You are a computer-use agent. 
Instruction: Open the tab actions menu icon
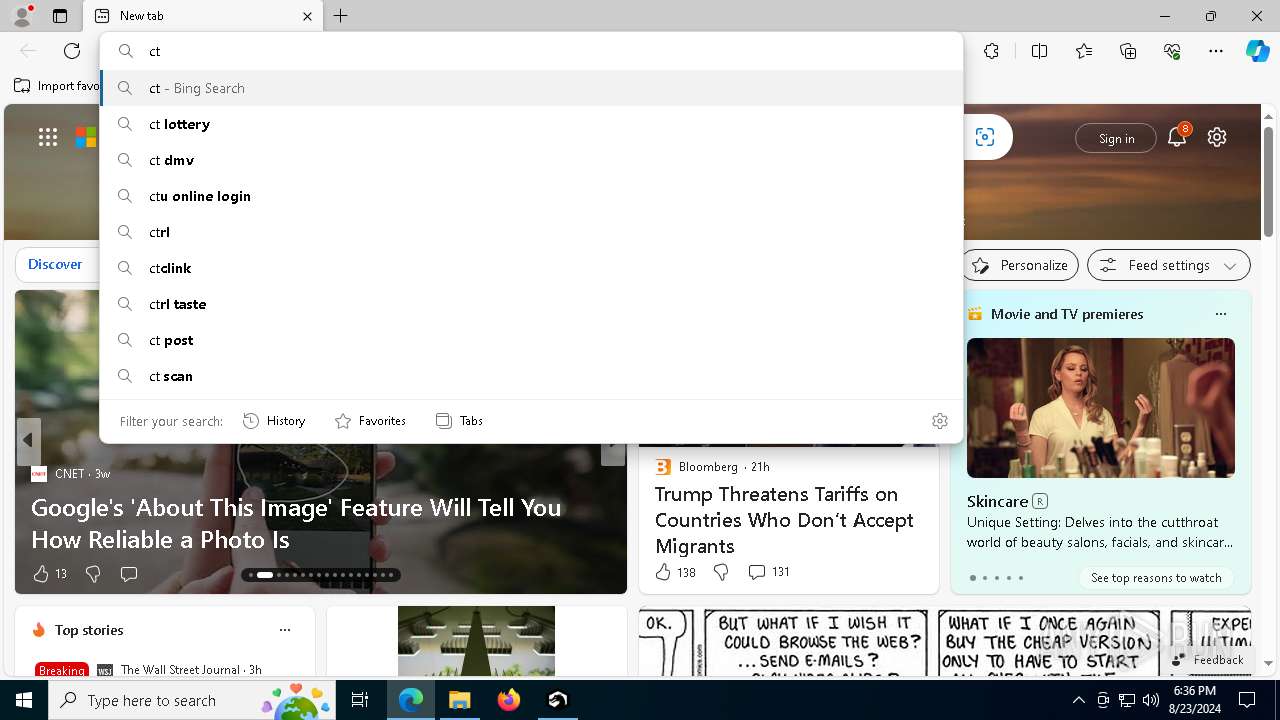(60, 16)
